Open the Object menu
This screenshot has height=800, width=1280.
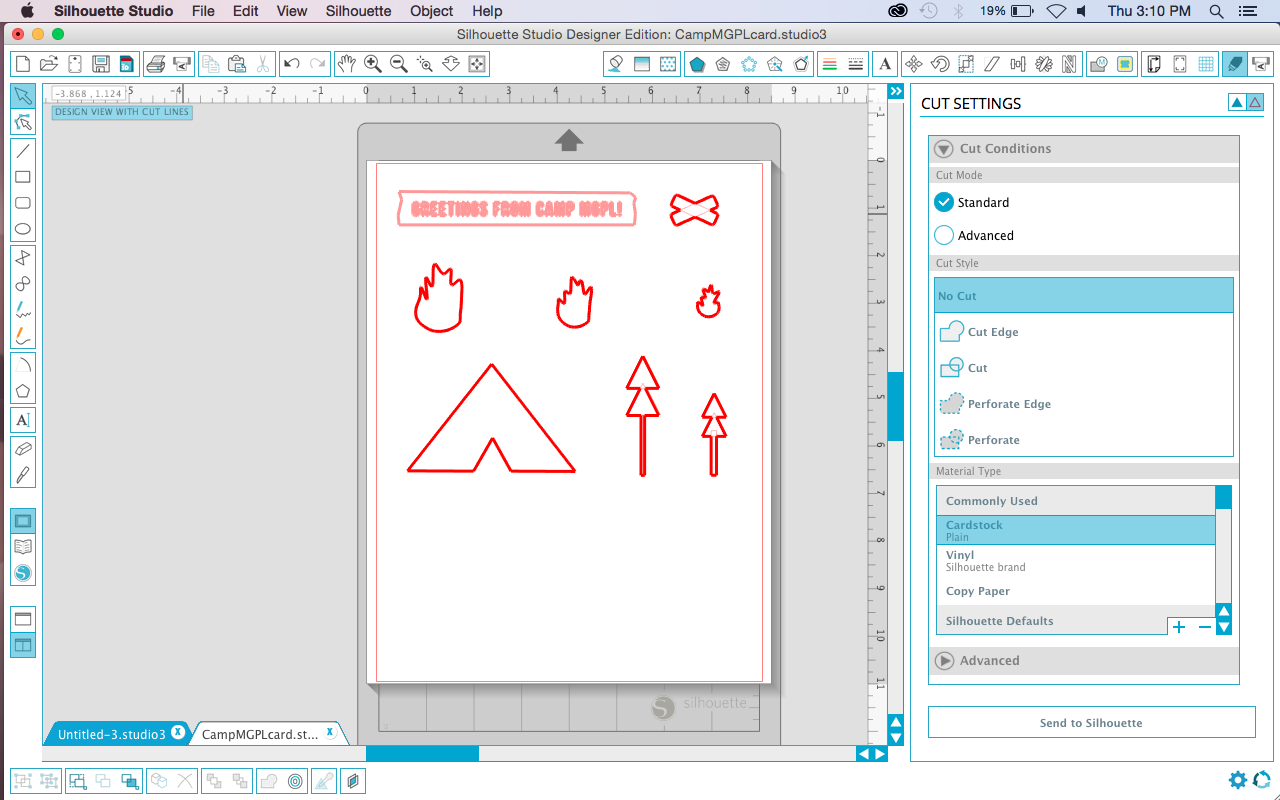pyautogui.click(x=431, y=11)
